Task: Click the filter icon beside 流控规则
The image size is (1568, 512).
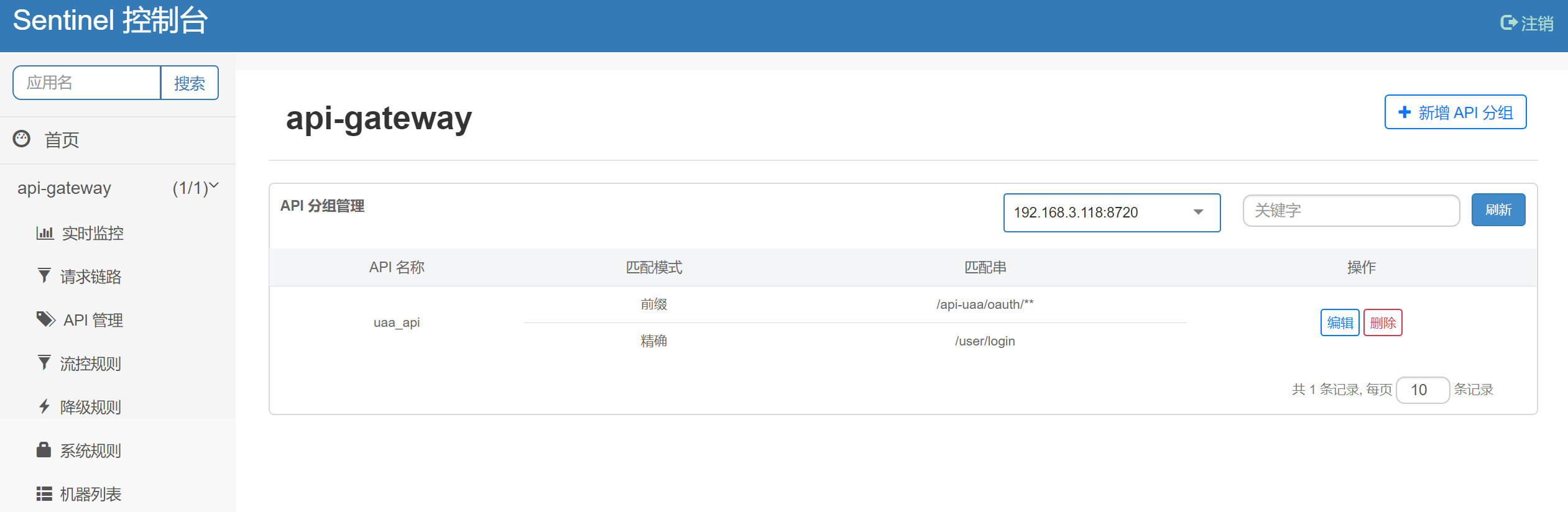Action: [x=44, y=363]
